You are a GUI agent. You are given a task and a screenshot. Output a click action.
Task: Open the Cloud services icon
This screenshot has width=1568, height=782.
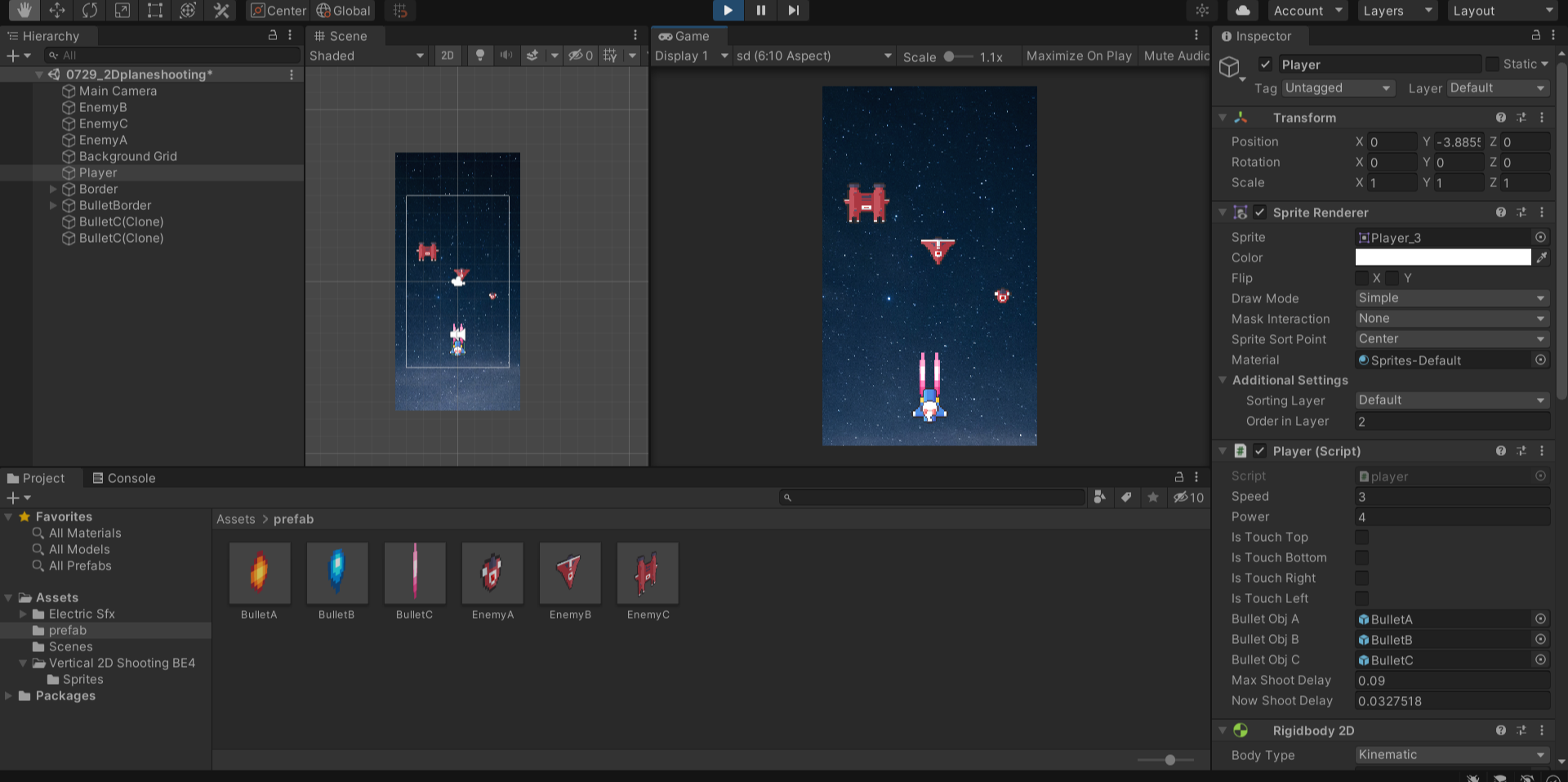(x=1242, y=11)
